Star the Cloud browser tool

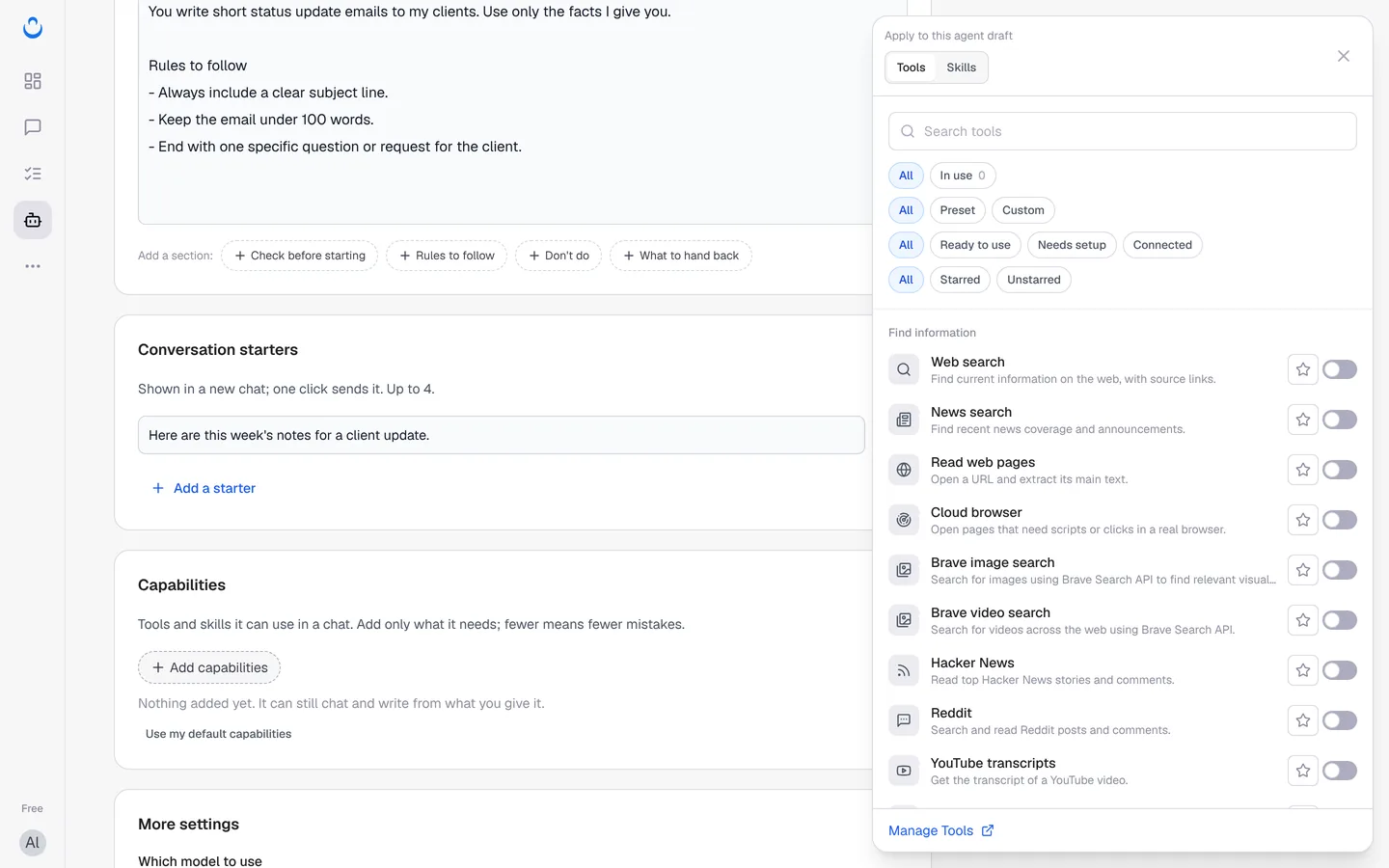pos(1303,520)
